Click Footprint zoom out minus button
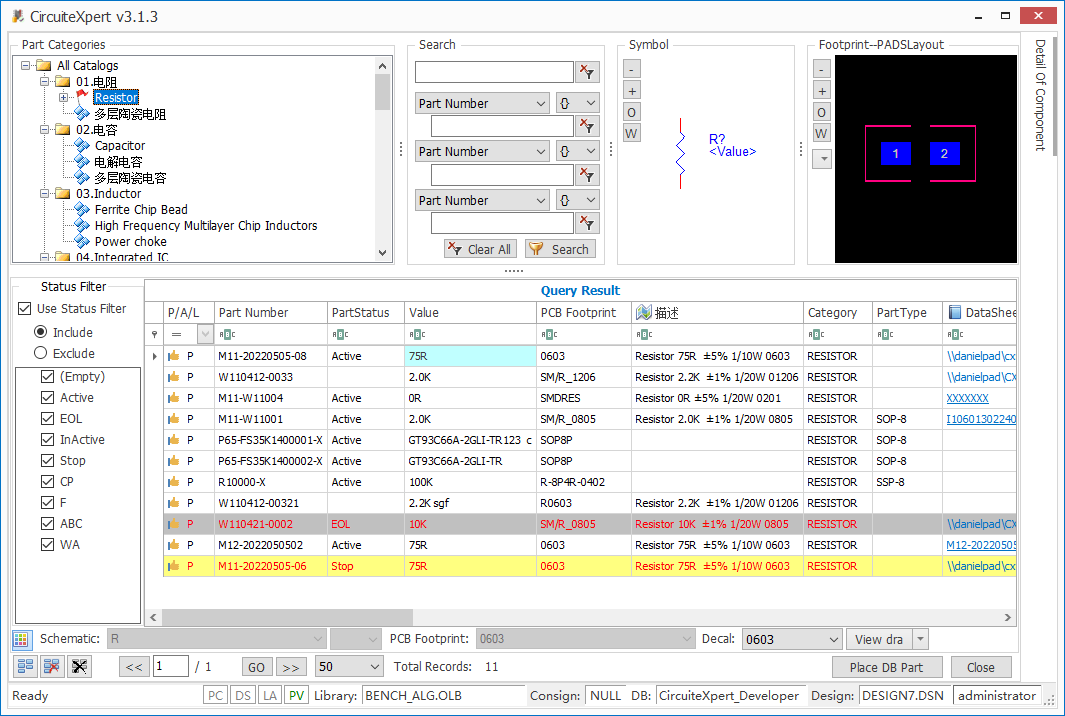Screen dimensions: 1065x716 (822, 69)
